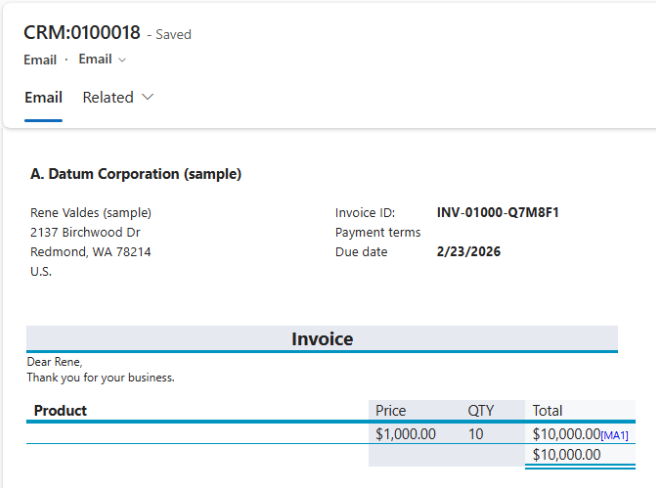Click the [MA1] comment link
This screenshot has height=488, width=656.
click(x=614, y=435)
